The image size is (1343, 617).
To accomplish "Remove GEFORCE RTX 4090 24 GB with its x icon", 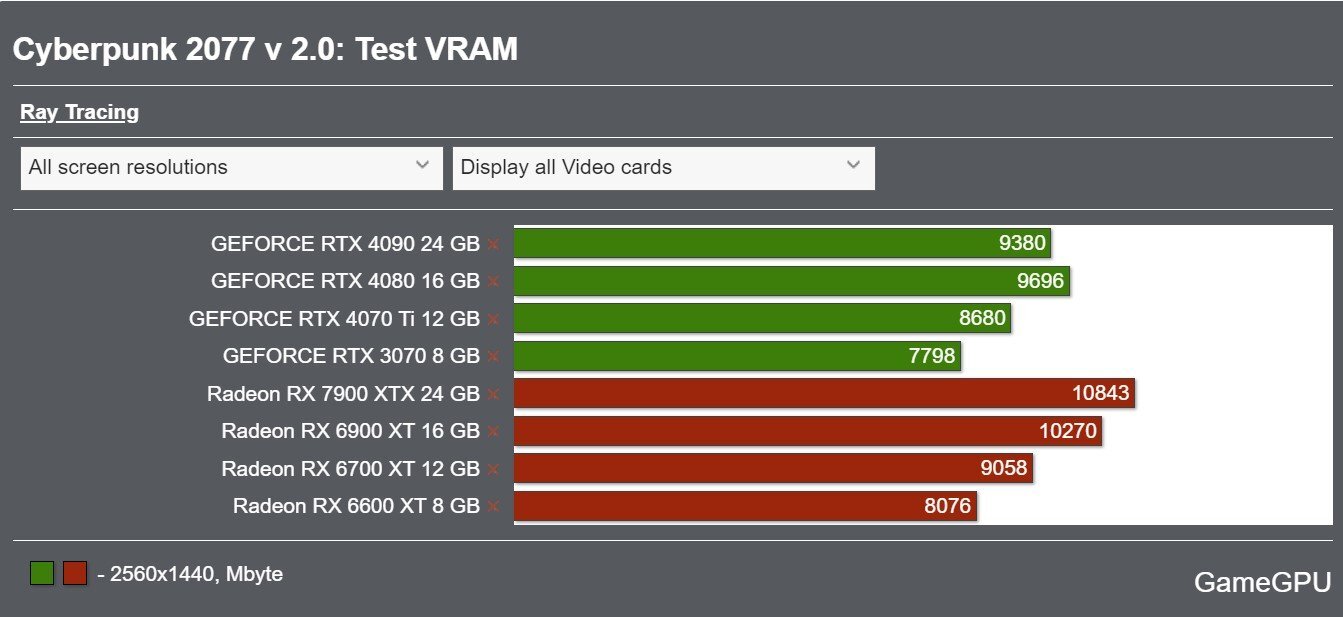I will [x=494, y=244].
